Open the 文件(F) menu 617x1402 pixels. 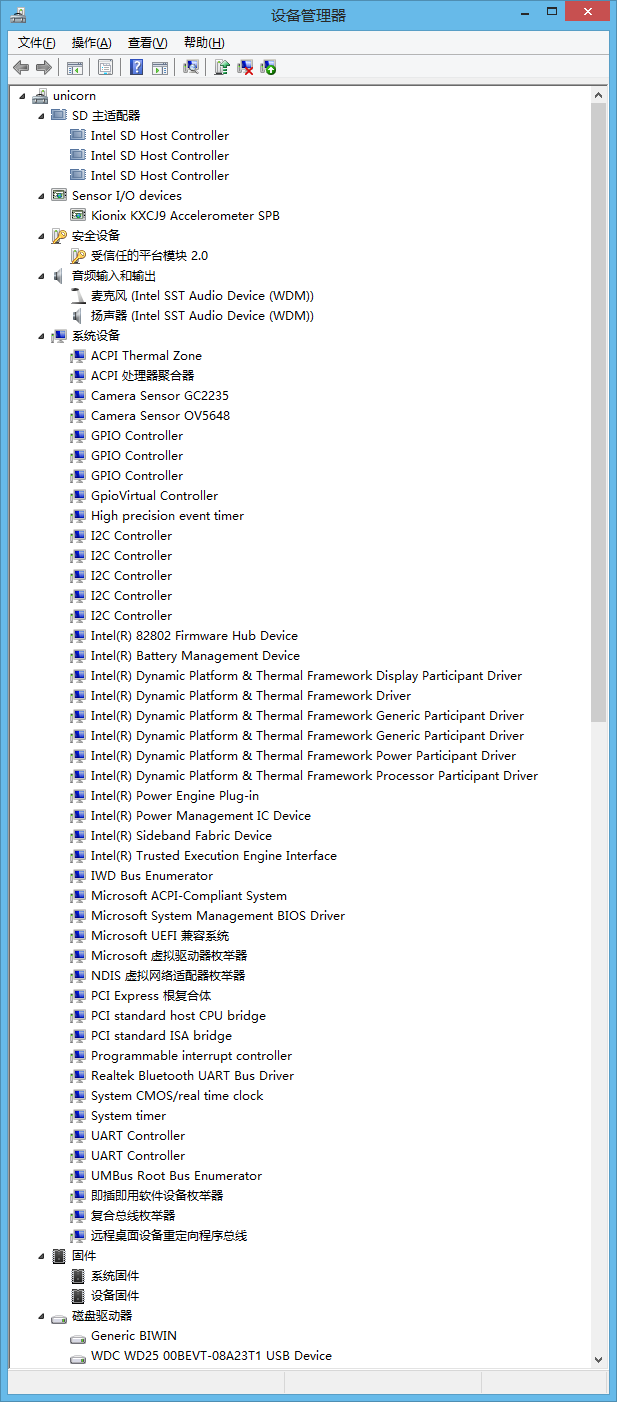pos(37,42)
